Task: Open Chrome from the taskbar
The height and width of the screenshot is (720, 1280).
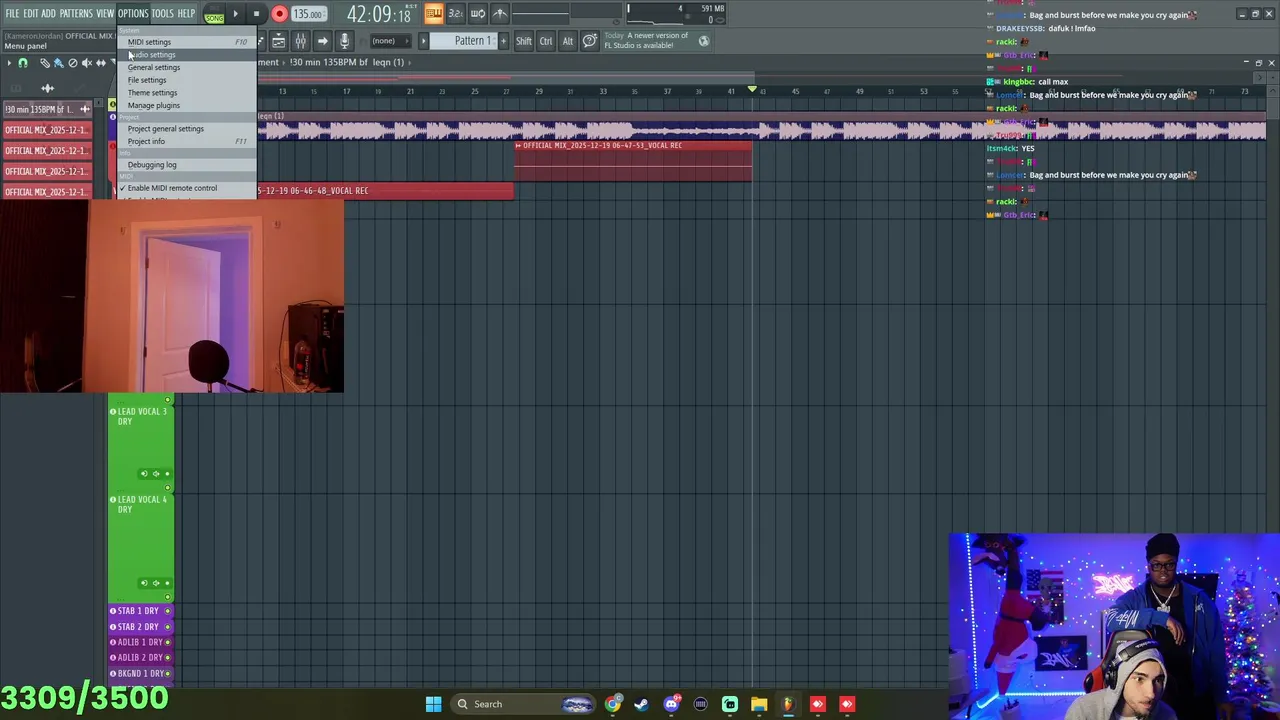Action: (x=613, y=704)
